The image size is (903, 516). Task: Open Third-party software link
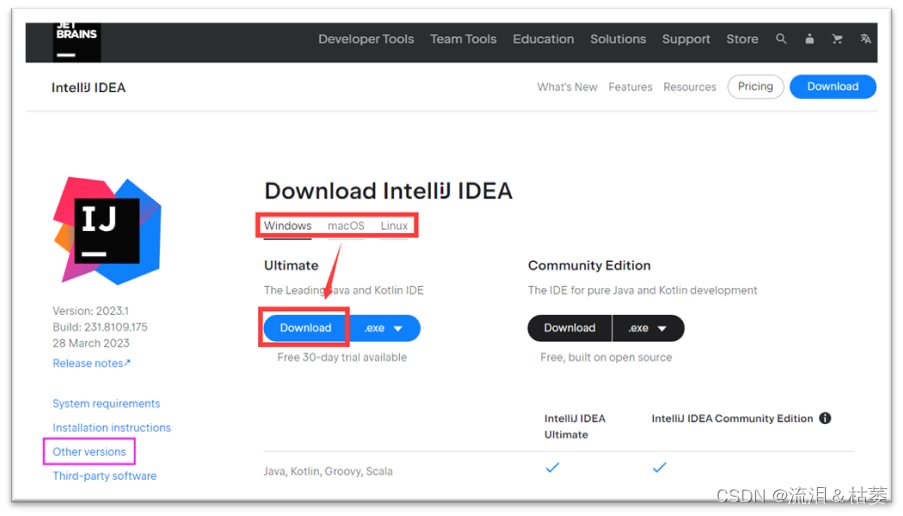click(x=104, y=476)
